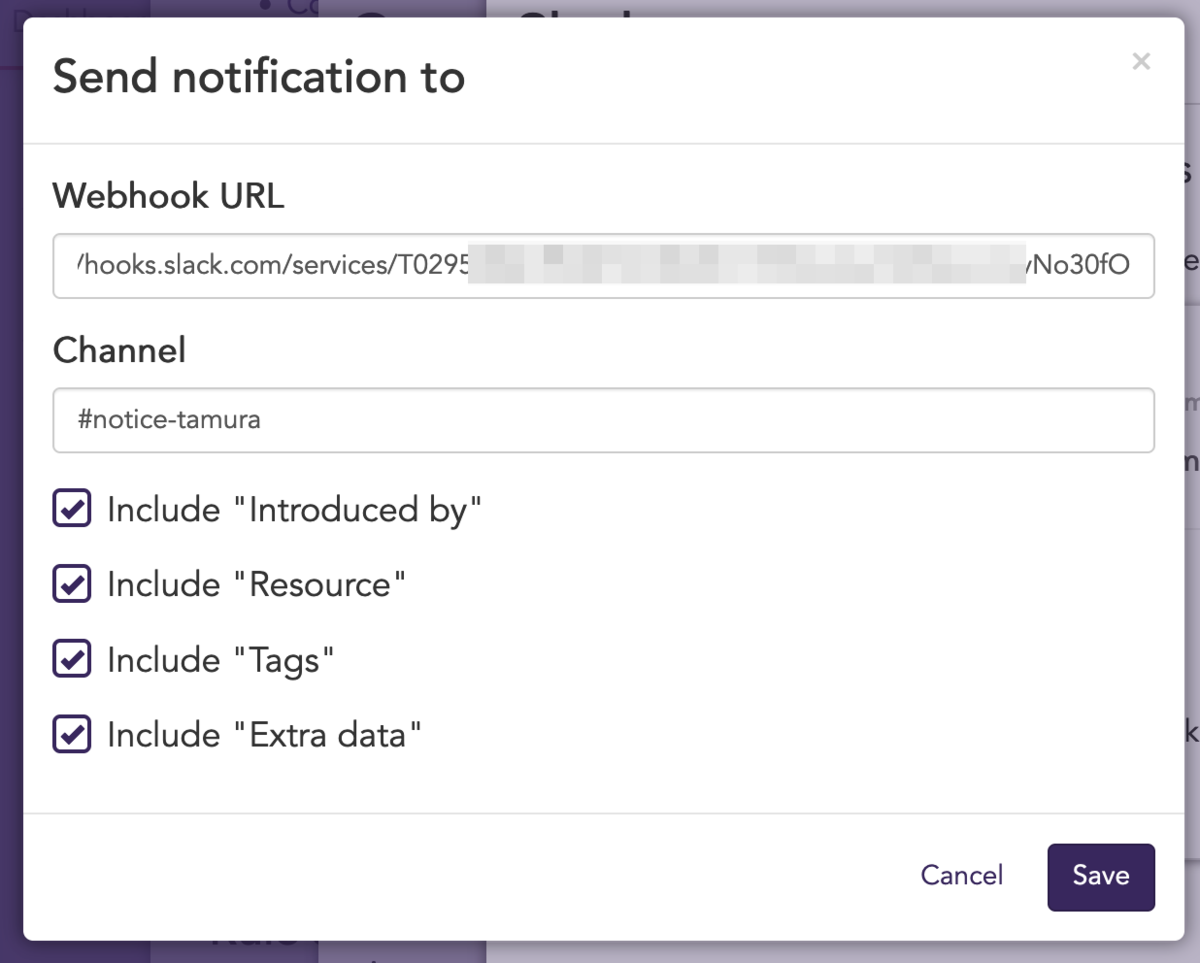Click the "Channel" label text
Image resolution: width=1200 pixels, height=963 pixels.
pos(119,350)
